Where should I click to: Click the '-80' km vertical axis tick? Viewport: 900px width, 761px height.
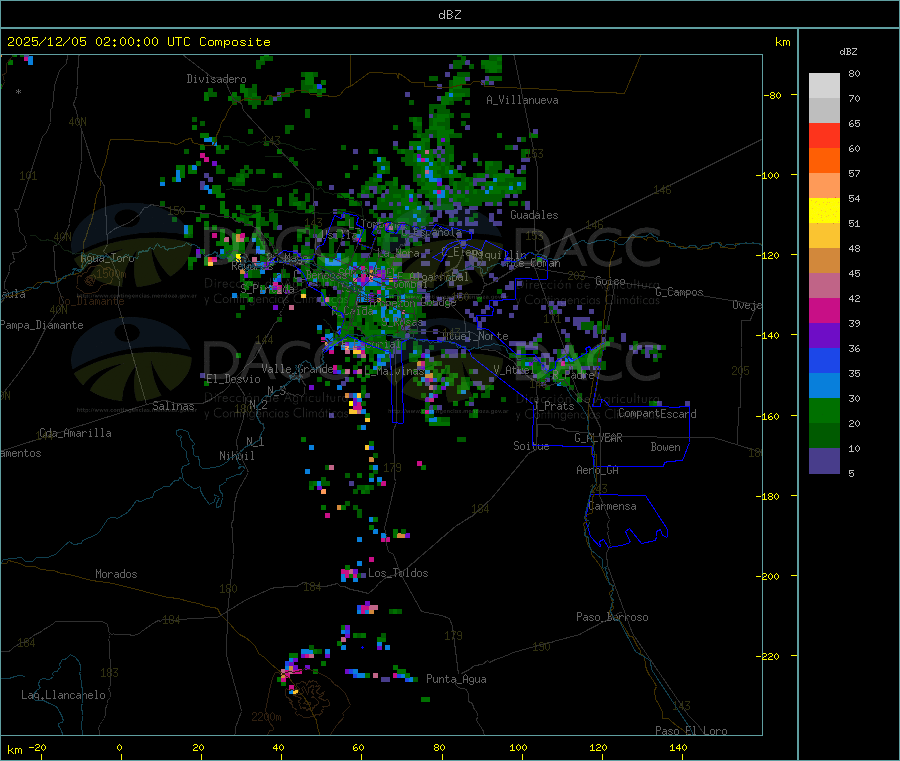point(773,95)
